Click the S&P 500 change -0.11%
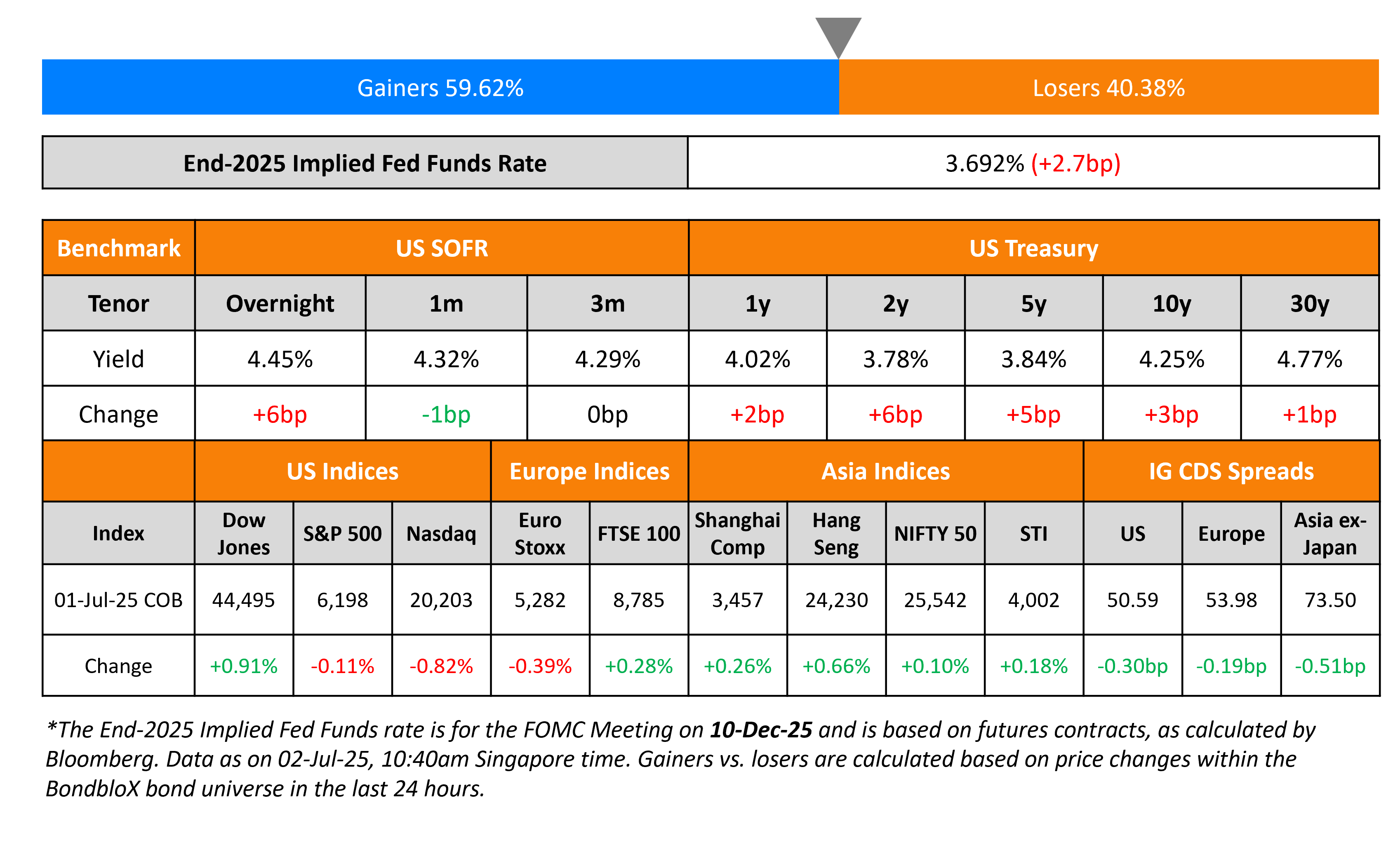Viewport: 1400px width, 847px height. pos(343,666)
